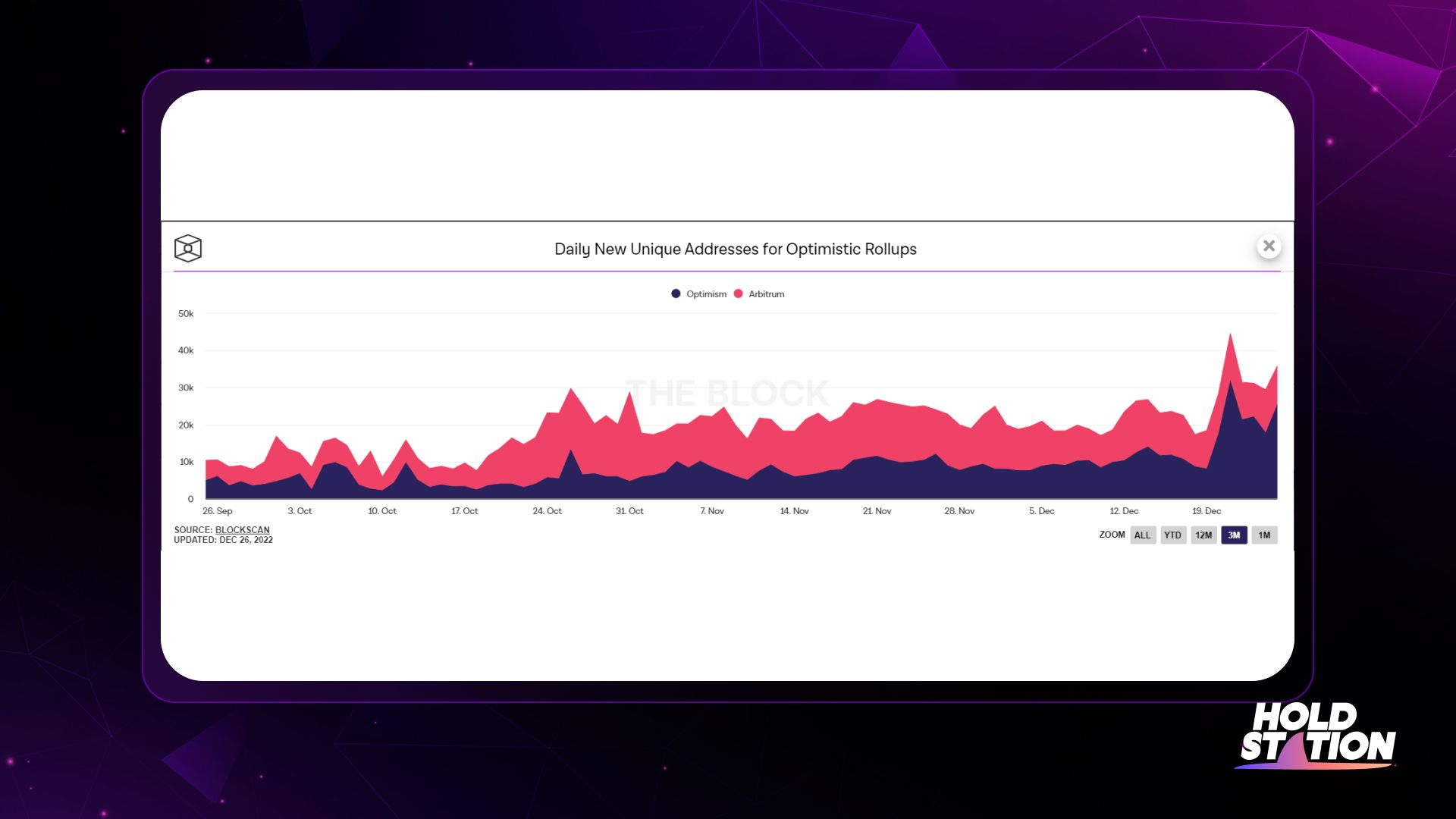Click the 5. Dec axis label
The height and width of the screenshot is (819, 1456).
coord(1042,511)
